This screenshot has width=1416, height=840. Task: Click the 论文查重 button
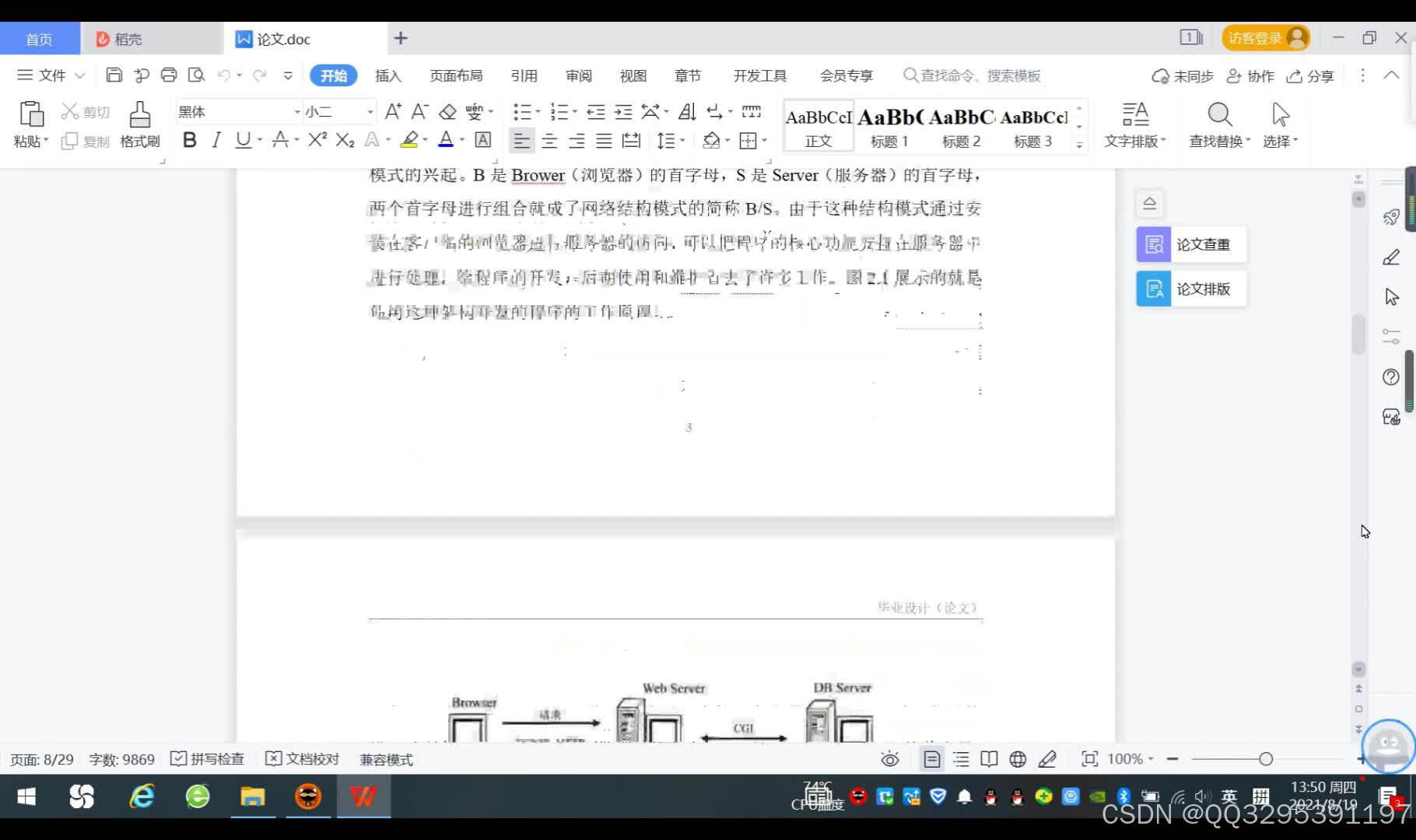point(1191,244)
